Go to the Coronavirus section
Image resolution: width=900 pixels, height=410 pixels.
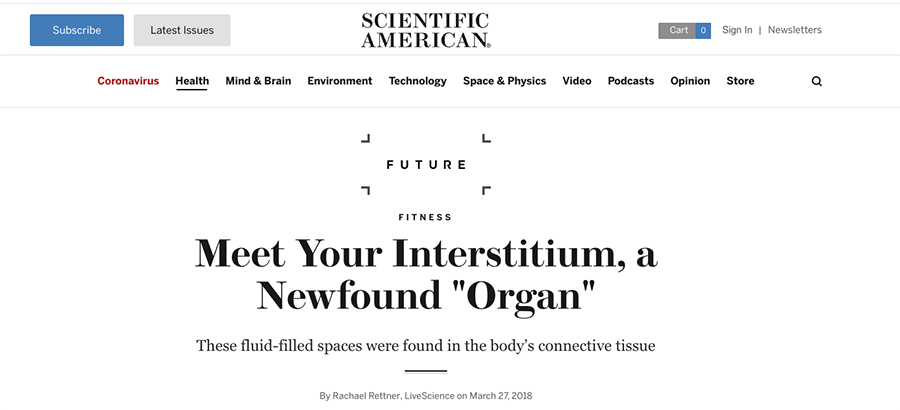pos(128,81)
